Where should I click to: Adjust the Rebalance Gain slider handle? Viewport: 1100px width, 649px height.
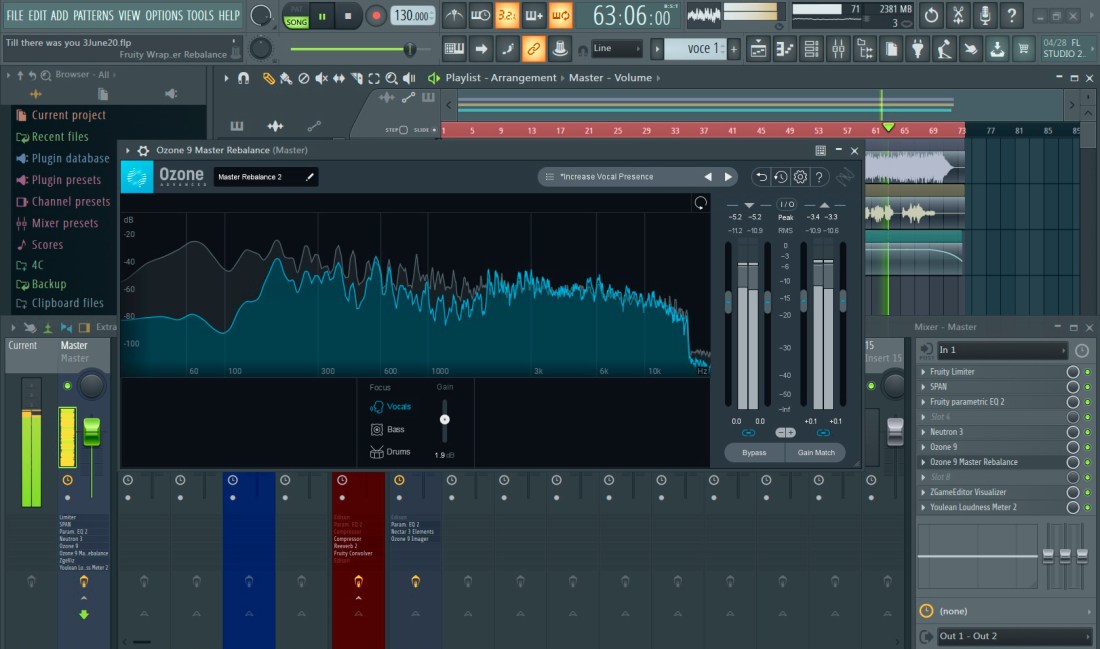445,420
